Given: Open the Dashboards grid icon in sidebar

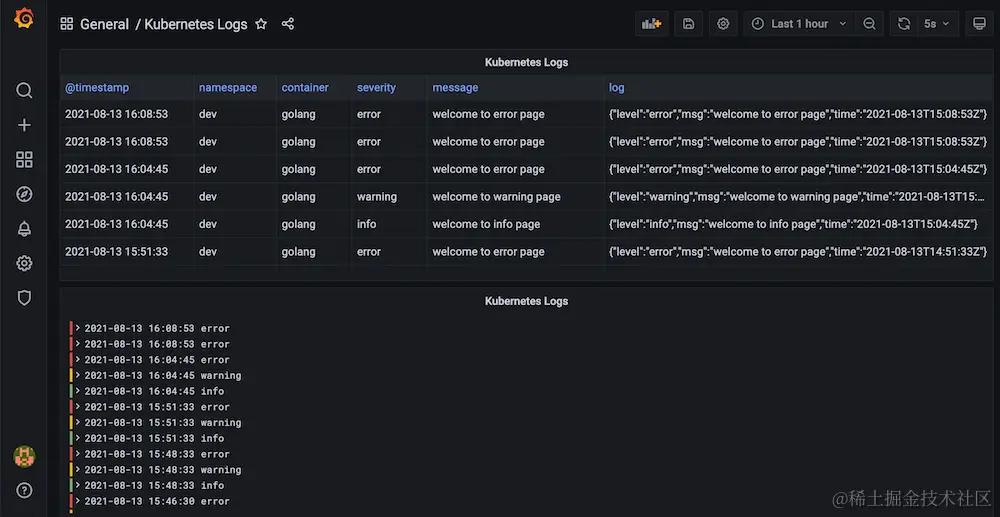Looking at the screenshot, I should (24, 160).
